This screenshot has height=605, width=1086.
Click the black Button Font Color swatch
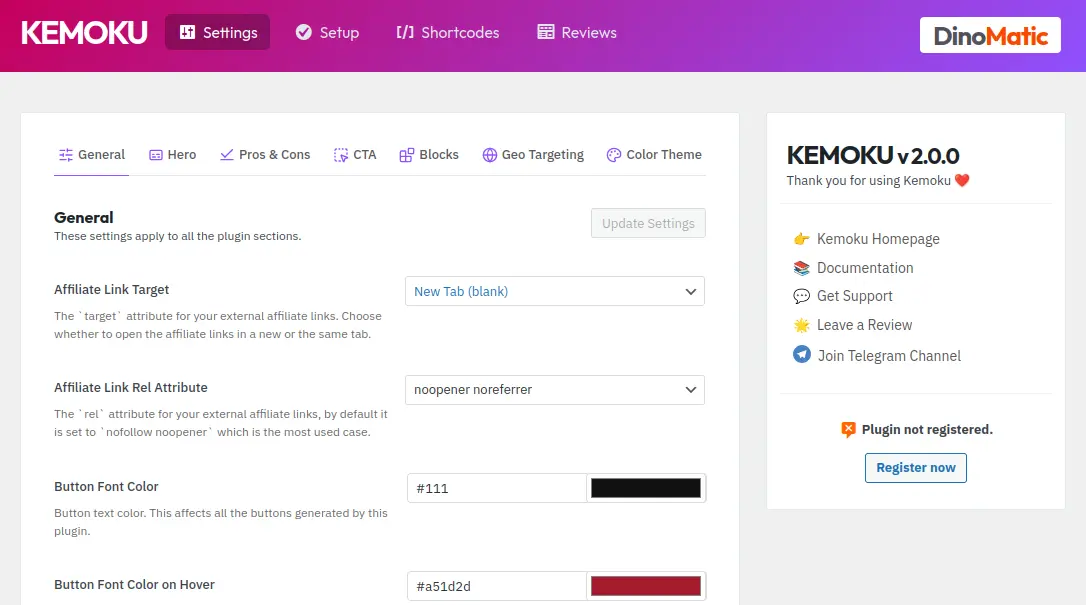pyautogui.click(x=645, y=487)
